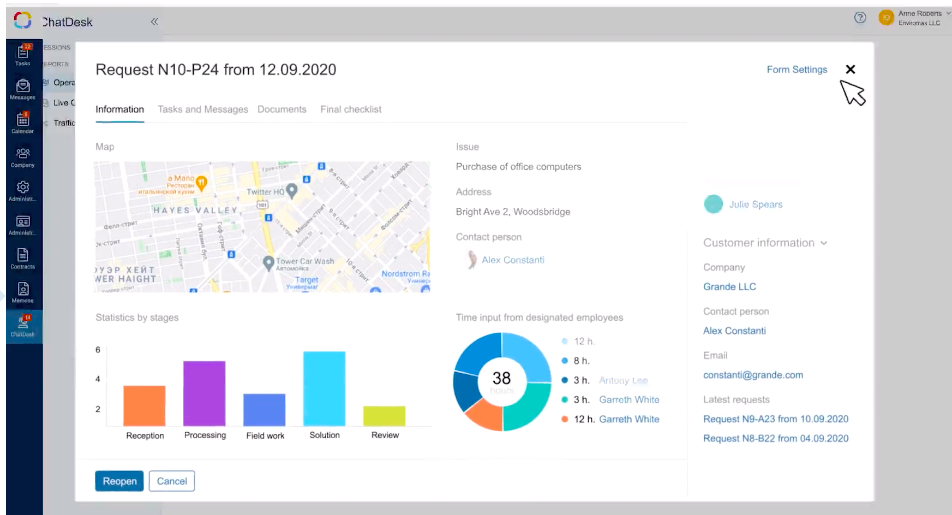Click Garreth White on the 12 h. legend row
This screenshot has width=952, height=515.
[629, 419]
